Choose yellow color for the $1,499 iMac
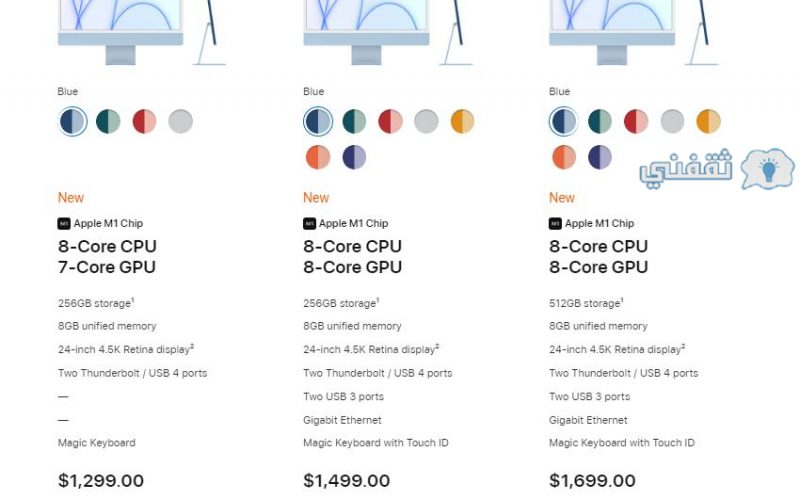 [463, 121]
